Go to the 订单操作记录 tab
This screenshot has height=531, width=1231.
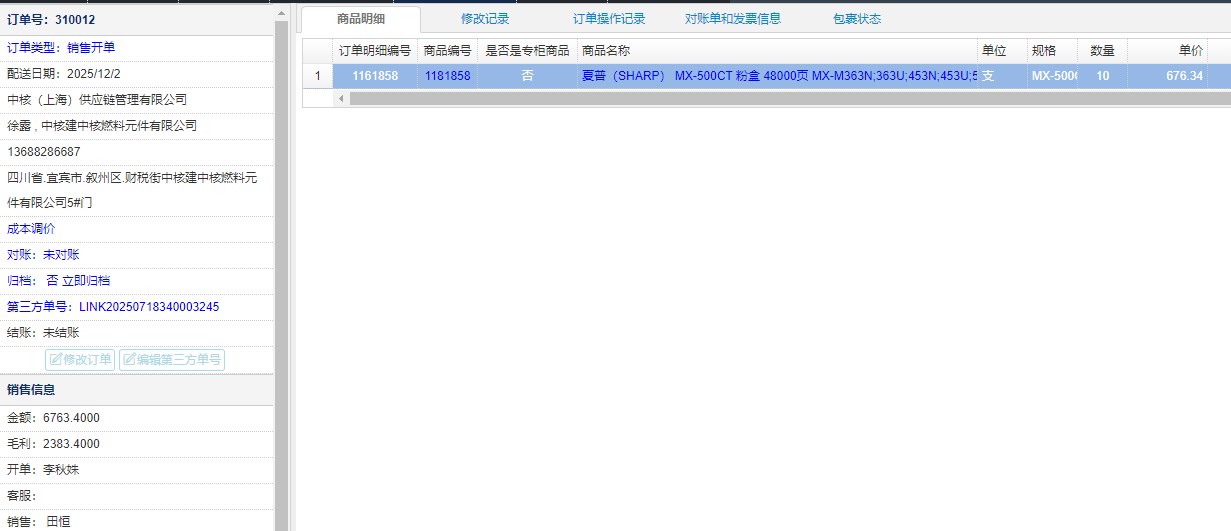coord(608,18)
